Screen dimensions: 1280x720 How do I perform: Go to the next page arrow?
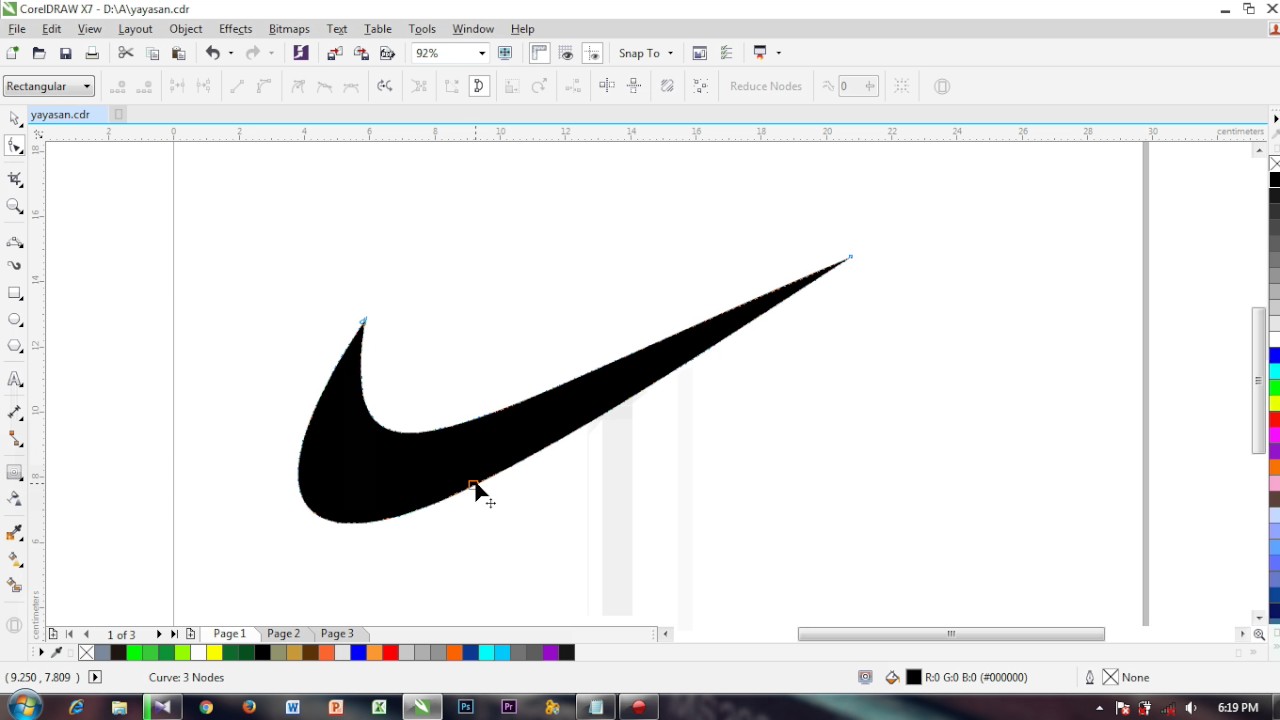click(x=159, y=634)
